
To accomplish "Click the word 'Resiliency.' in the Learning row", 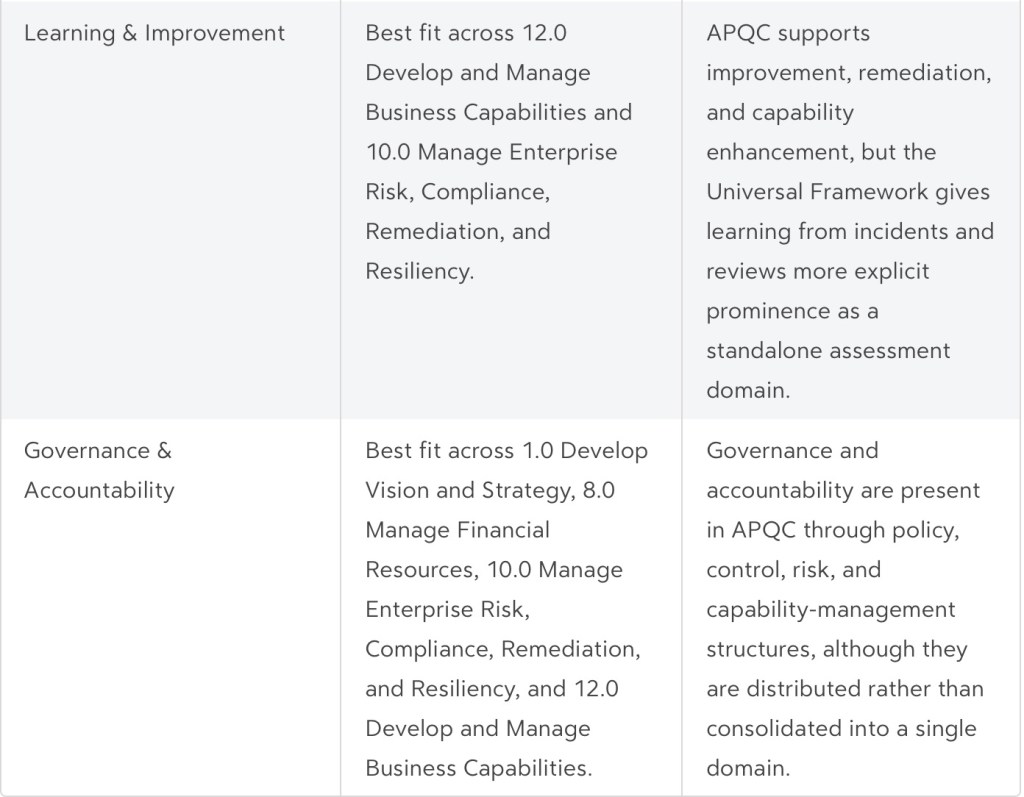I will 419,271.
